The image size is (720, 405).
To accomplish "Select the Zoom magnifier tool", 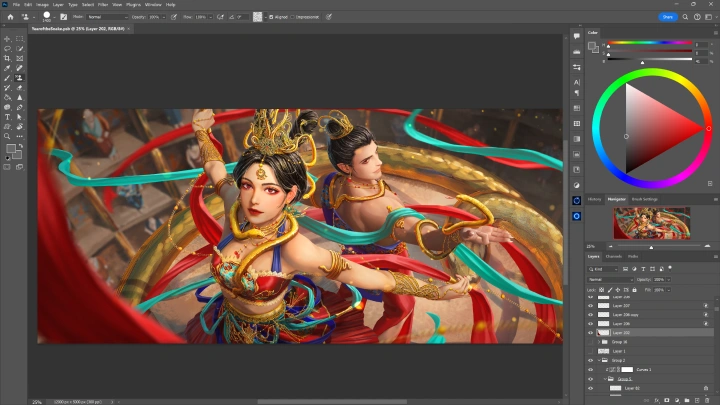I will 7,136.
